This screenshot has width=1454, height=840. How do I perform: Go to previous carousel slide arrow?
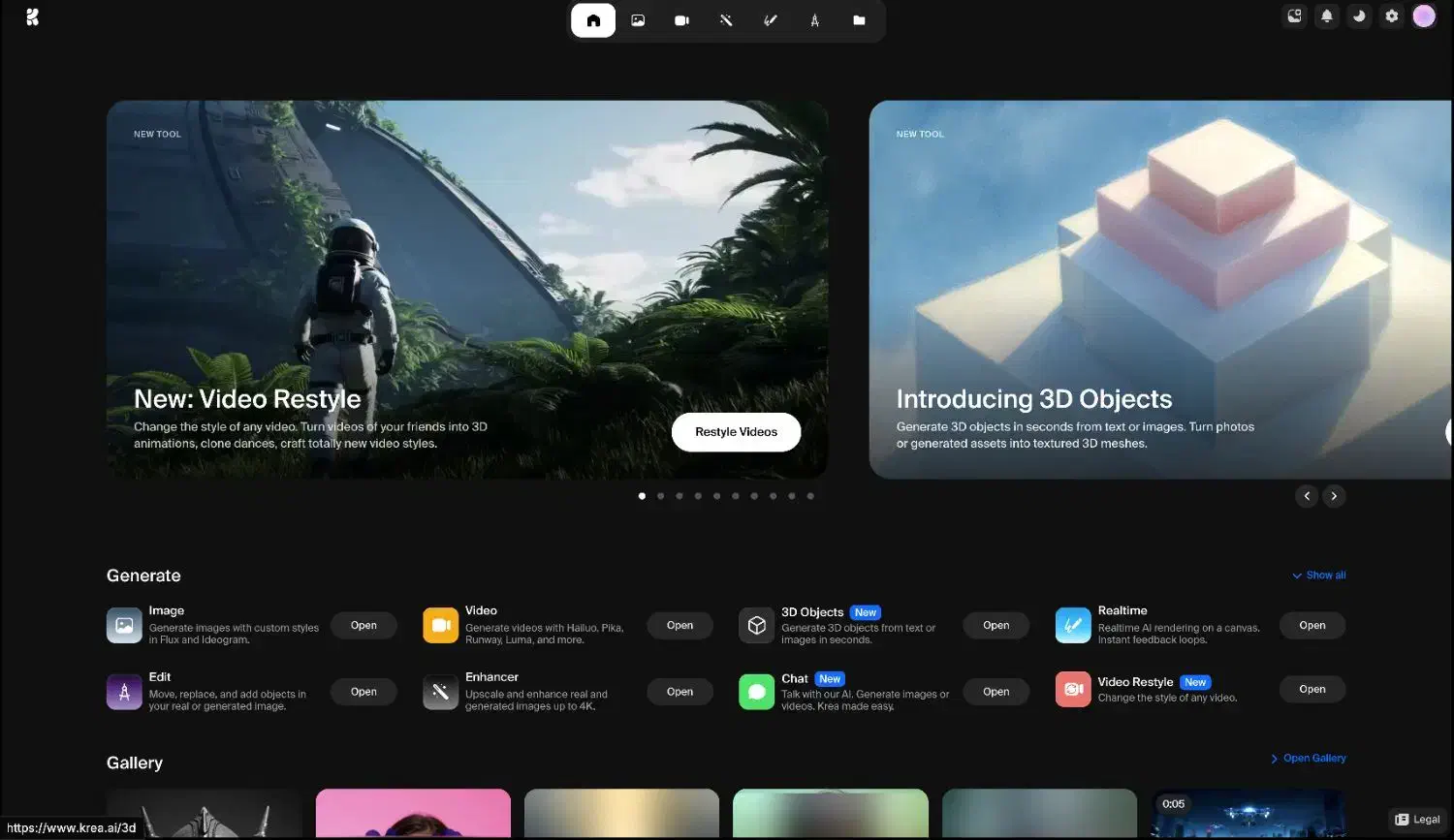click(x=1307, y=496)
